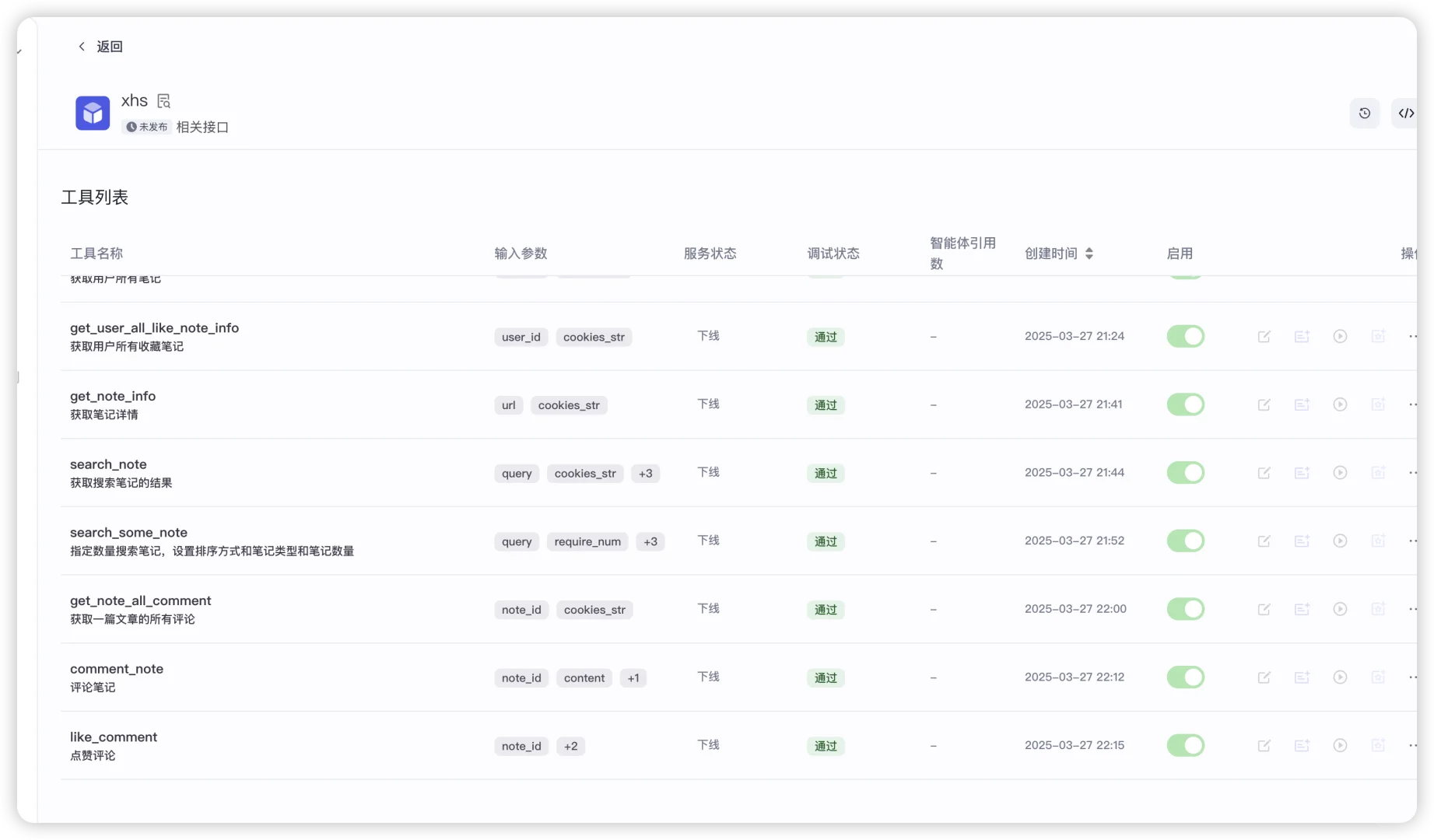This screenshot has width=1434, height=840.
Task: Disable the like_comment tool switch
Action: click(1185, 745)
